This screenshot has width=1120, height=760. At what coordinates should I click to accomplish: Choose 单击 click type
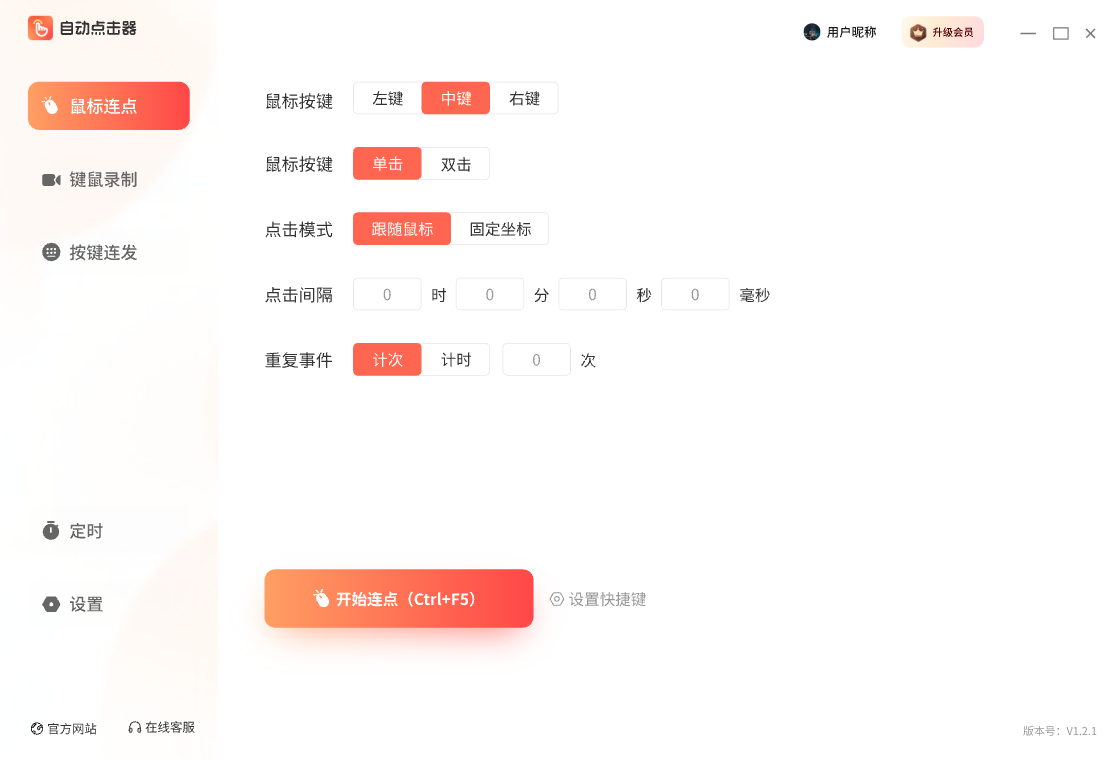[x=387, y=164]
